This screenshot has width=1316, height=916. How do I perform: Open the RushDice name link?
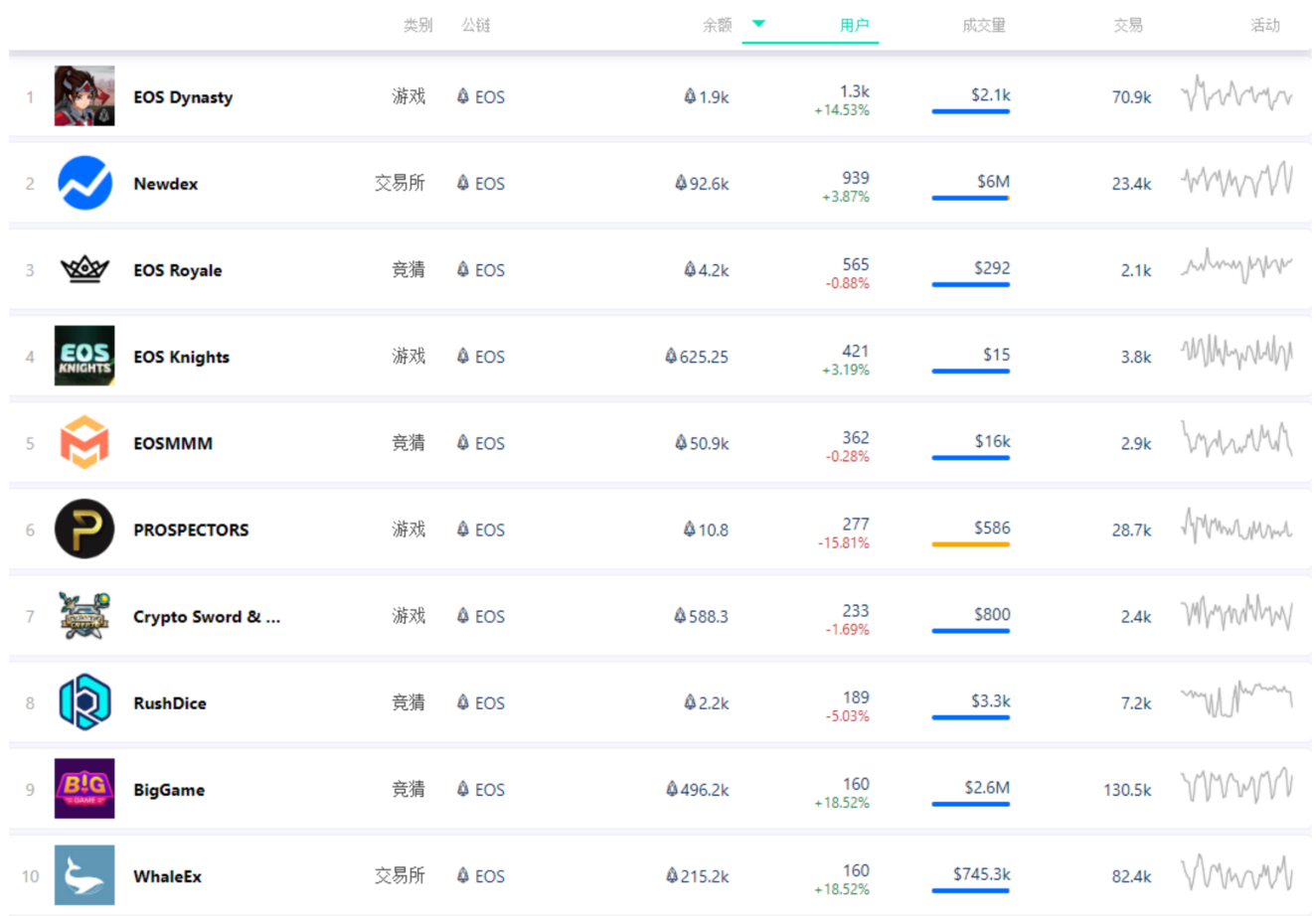(170, 702)
